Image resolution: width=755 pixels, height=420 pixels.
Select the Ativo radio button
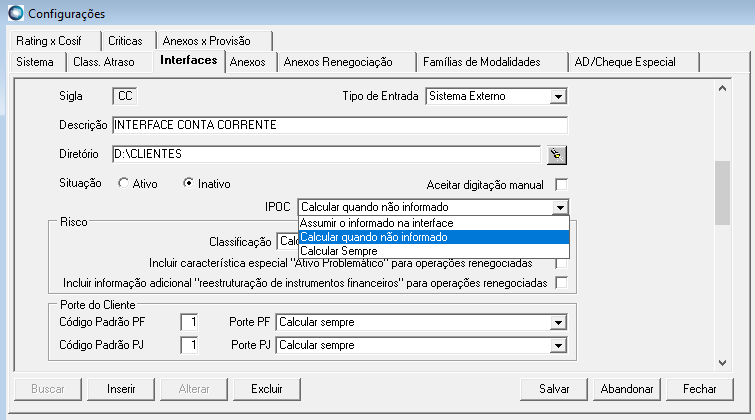pyautogui.click(x=123, y=184)
